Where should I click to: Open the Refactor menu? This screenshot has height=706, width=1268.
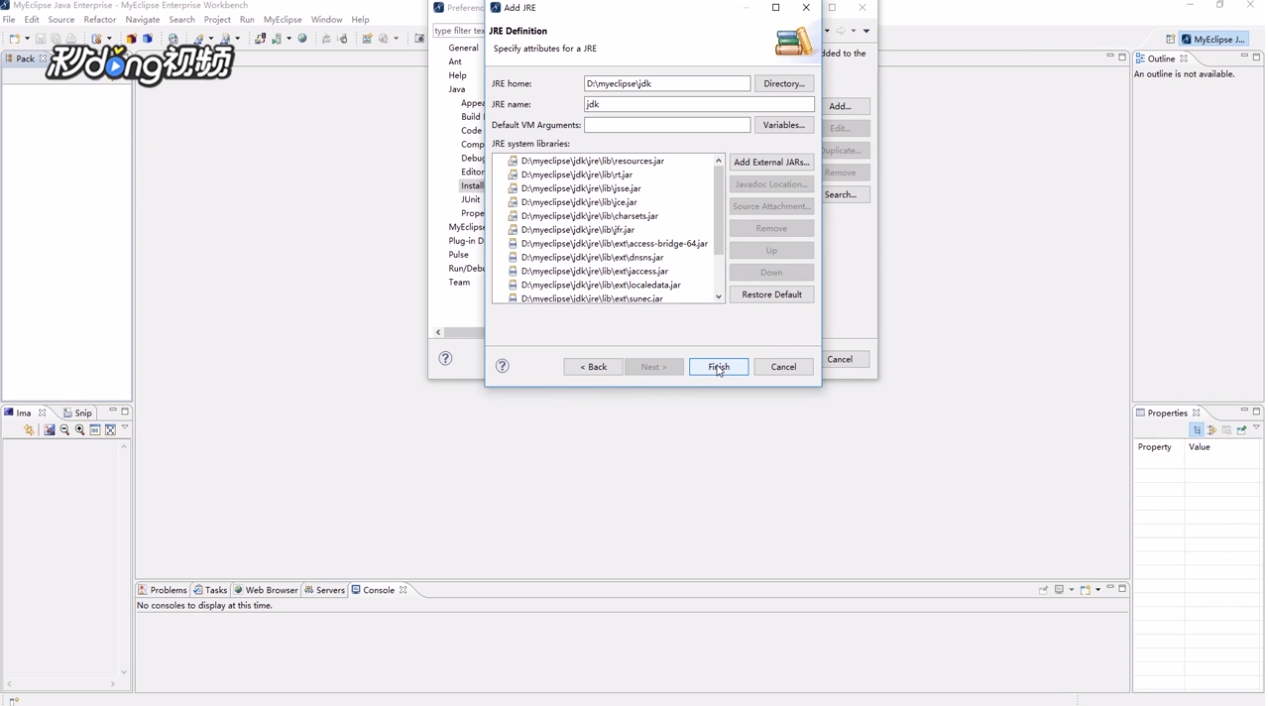[x=100, y=19]
